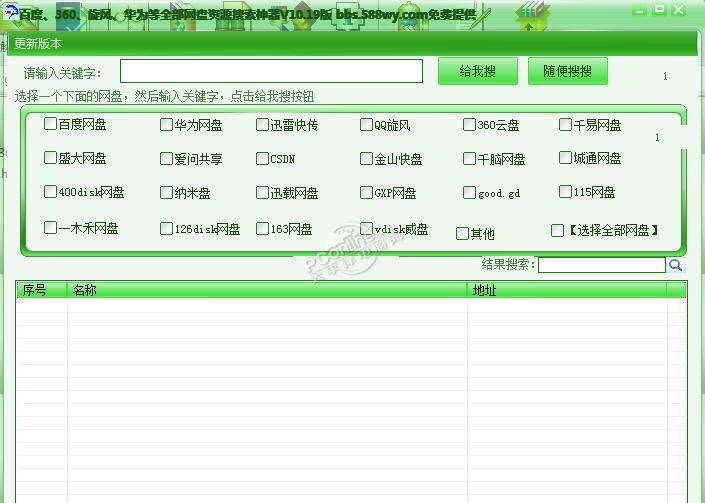Click the 名称 column header
Screen dimensions: 705x503
coord(267,290)
